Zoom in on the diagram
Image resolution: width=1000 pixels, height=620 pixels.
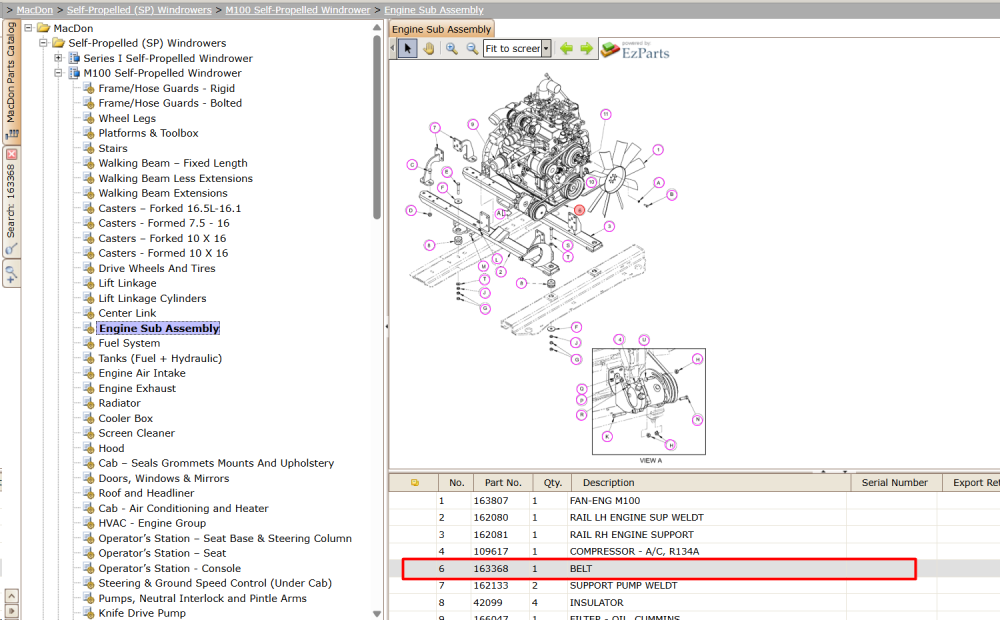[x=452, y=48]
